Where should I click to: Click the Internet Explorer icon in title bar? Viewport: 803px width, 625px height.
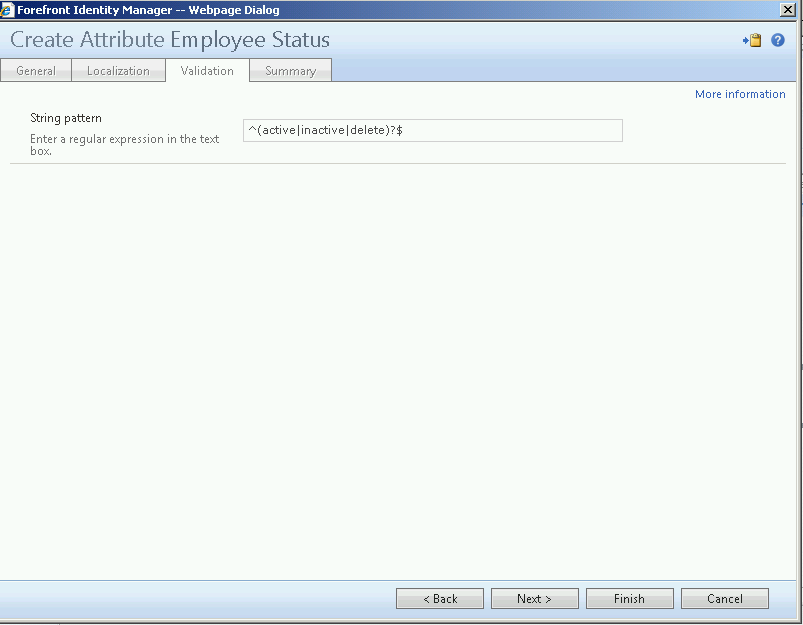tap(7, 10)
